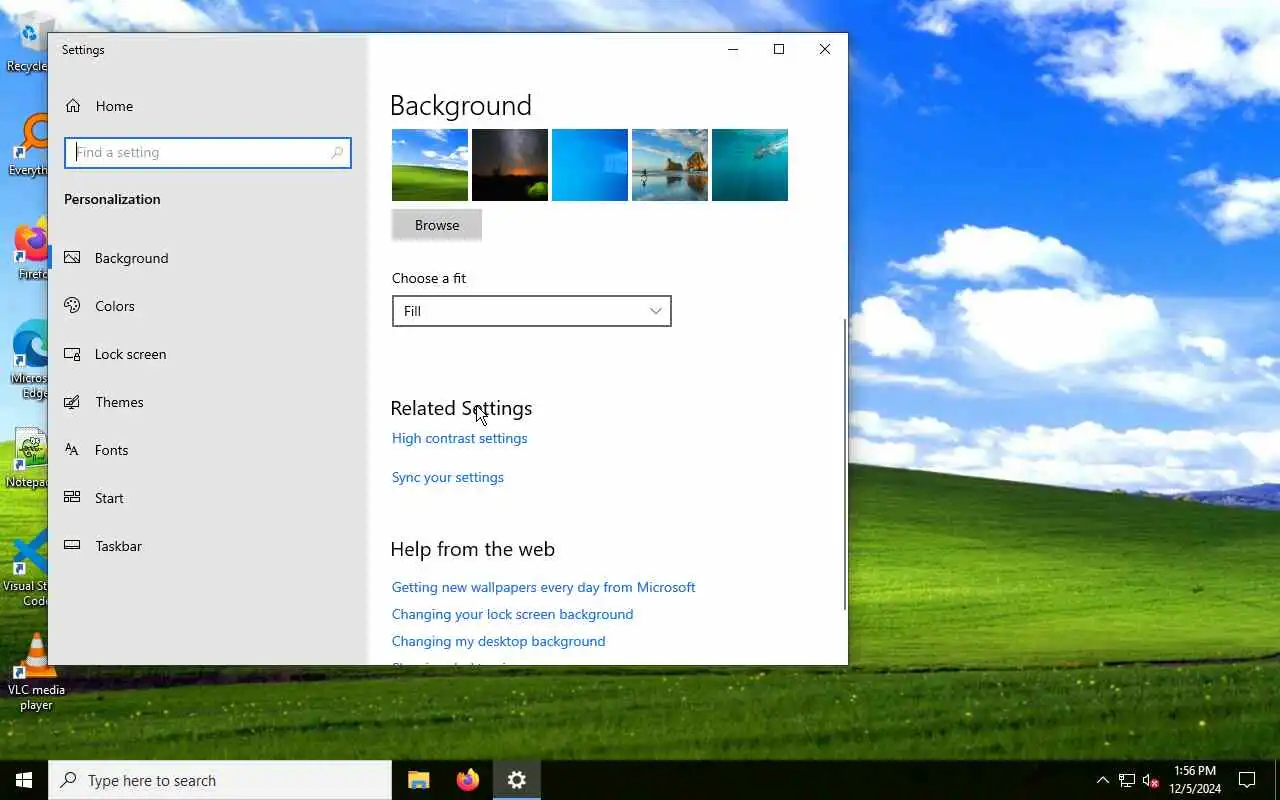Show hidden tray icons chevron
The image size is (1280, 800).
point(1102,780)
